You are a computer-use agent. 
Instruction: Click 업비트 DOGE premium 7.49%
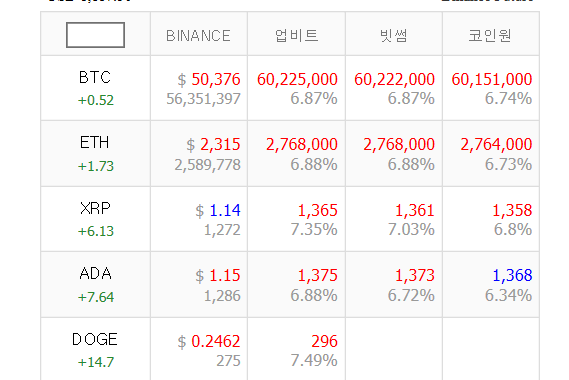pos(314,361)
